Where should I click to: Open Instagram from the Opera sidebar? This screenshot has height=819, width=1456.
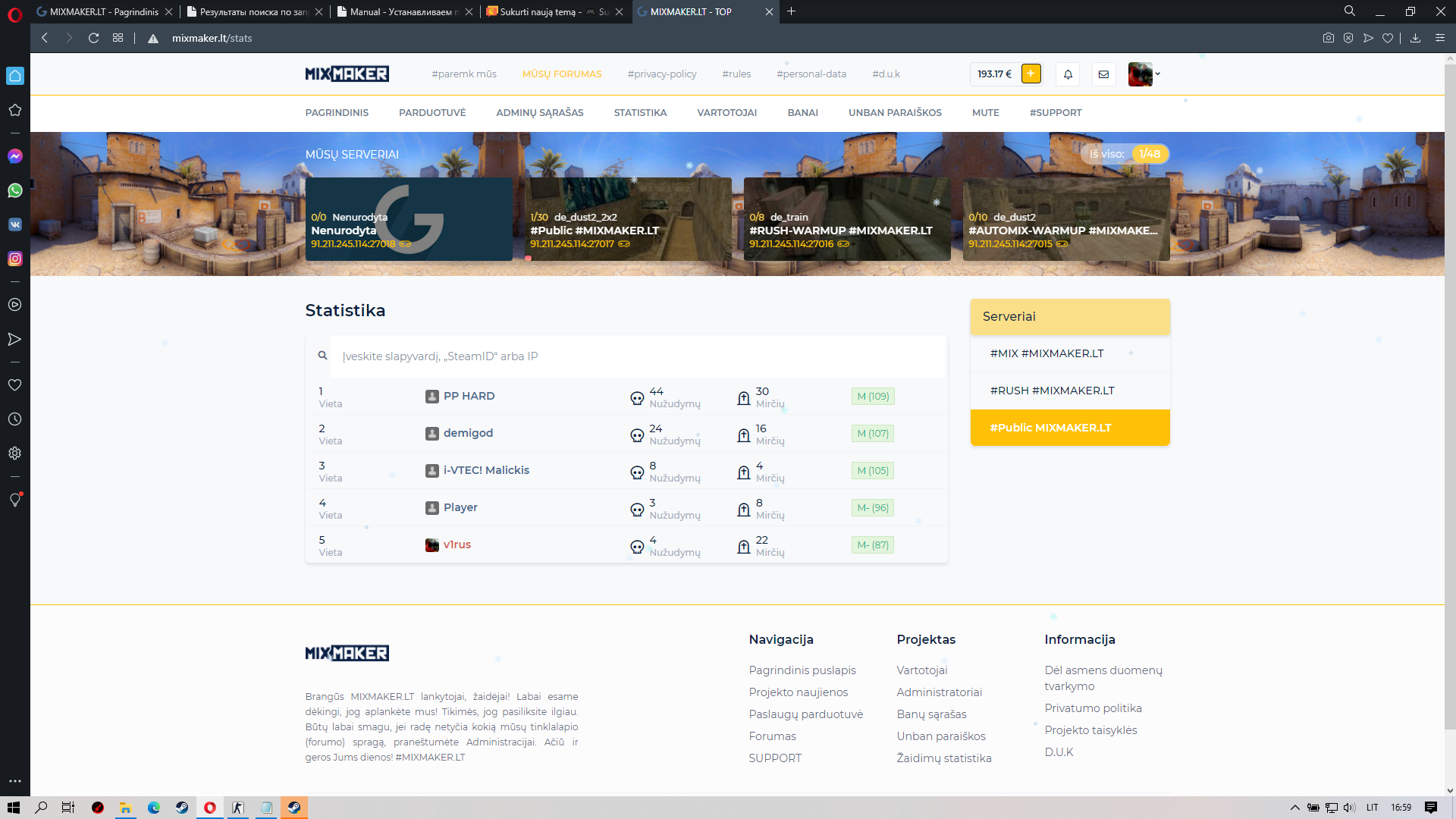coord(15,259)
